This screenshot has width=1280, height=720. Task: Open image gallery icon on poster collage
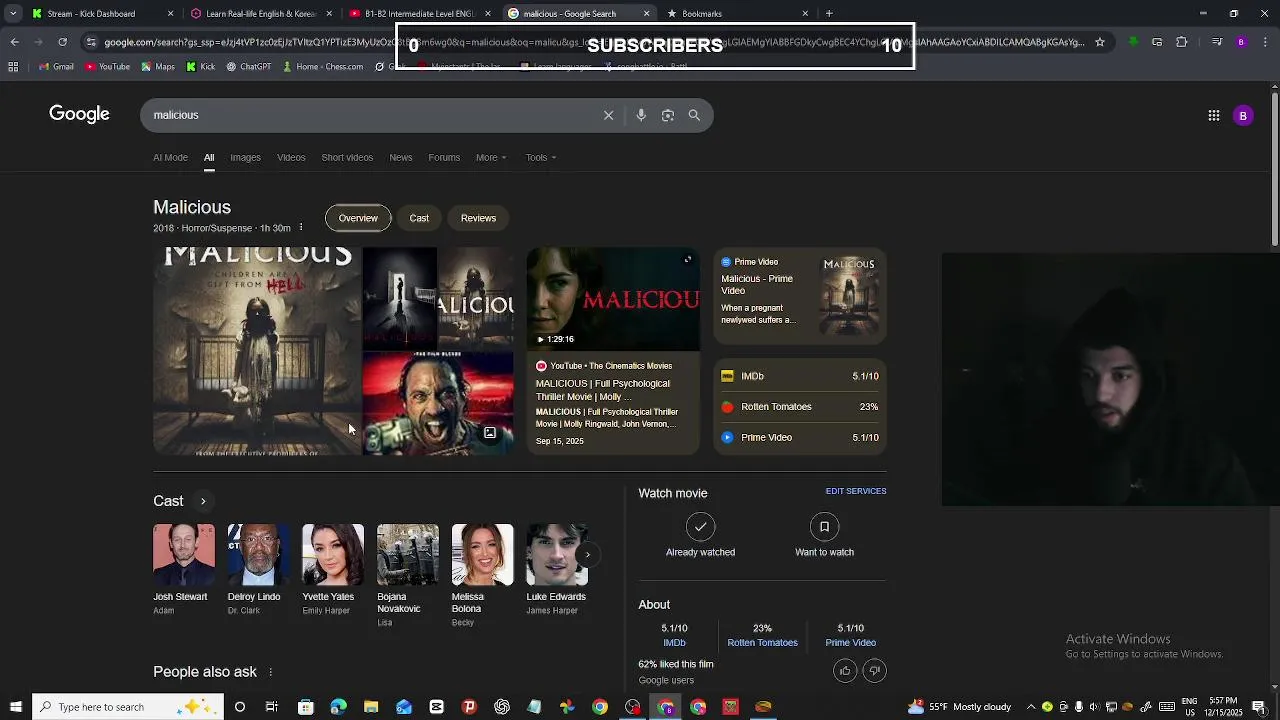pyautogui.click(x=490, y=433)
